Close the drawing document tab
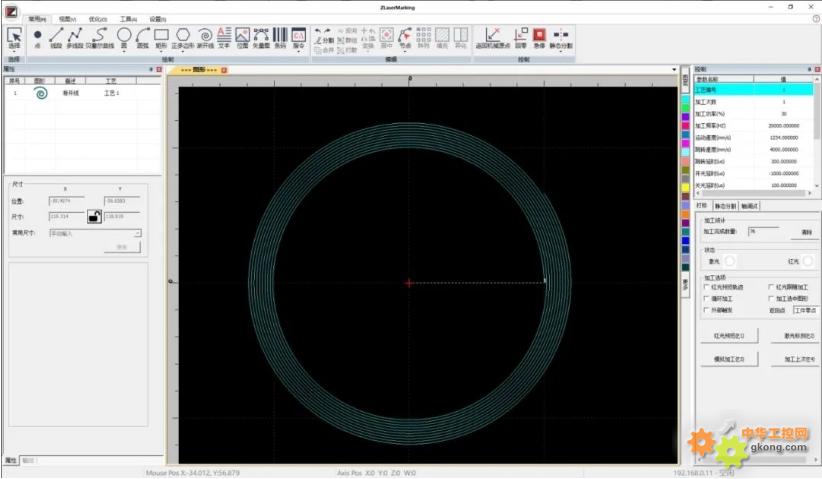 click(x=224, y=70)
